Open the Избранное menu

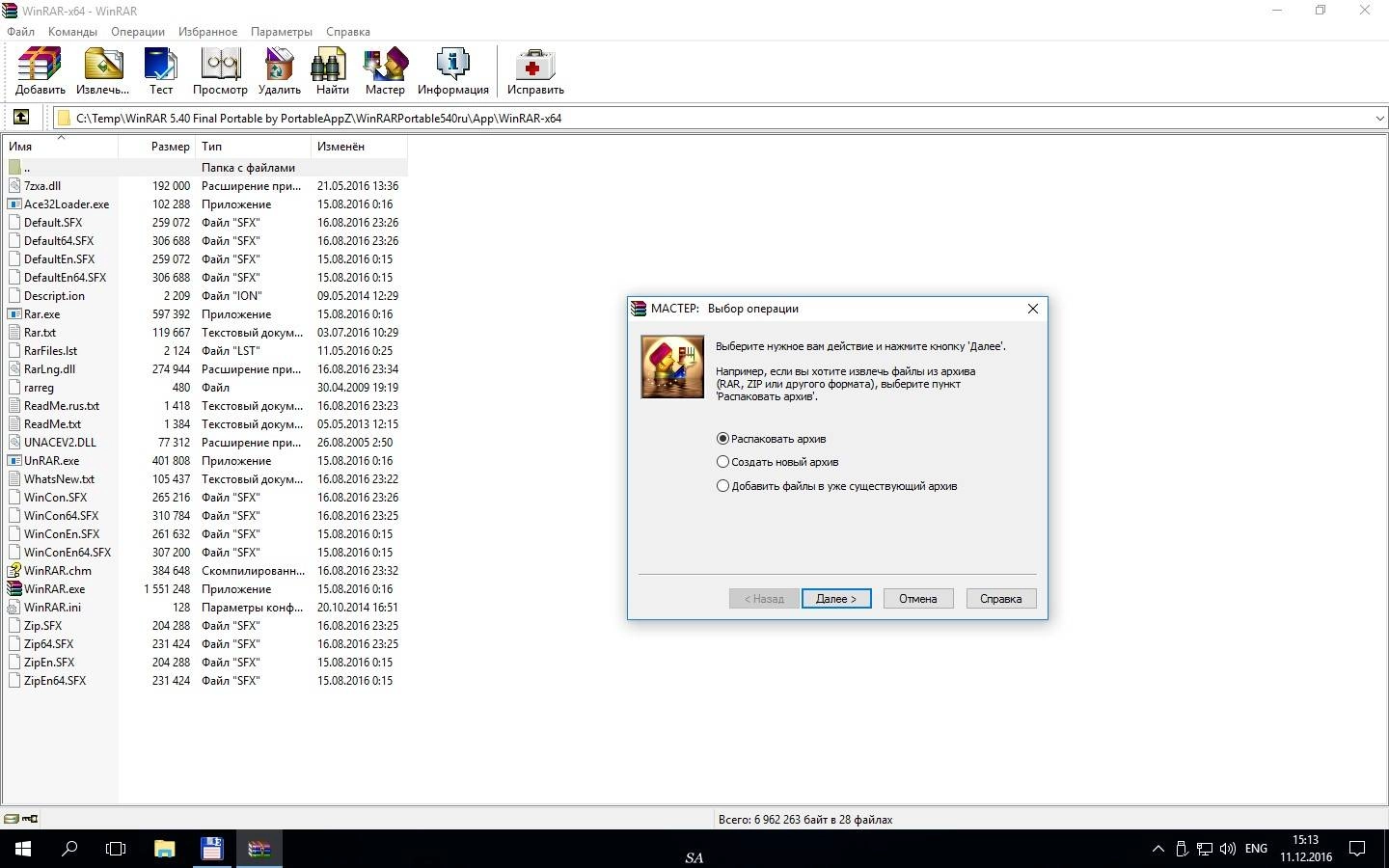(207, 31)
